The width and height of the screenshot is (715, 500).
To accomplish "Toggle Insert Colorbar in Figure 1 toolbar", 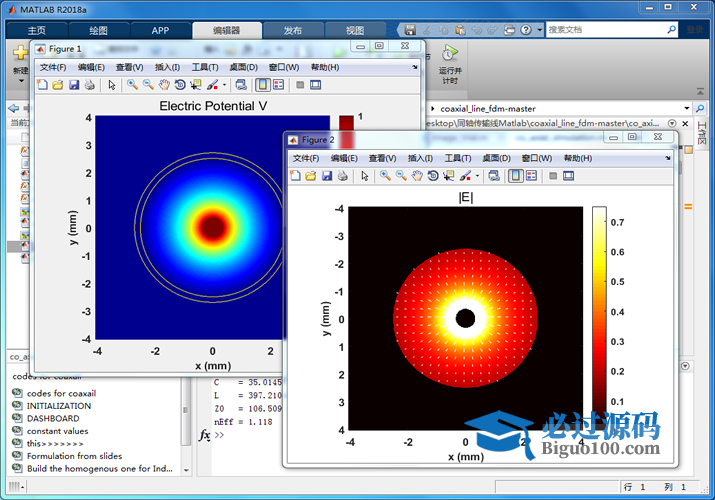I will click(263, 85).
